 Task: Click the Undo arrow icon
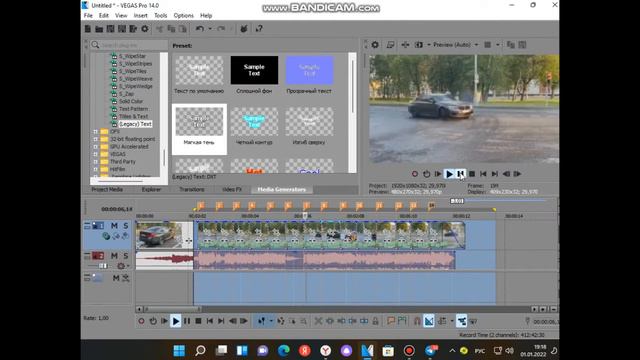pyautogui.click(x=199, y=29)
